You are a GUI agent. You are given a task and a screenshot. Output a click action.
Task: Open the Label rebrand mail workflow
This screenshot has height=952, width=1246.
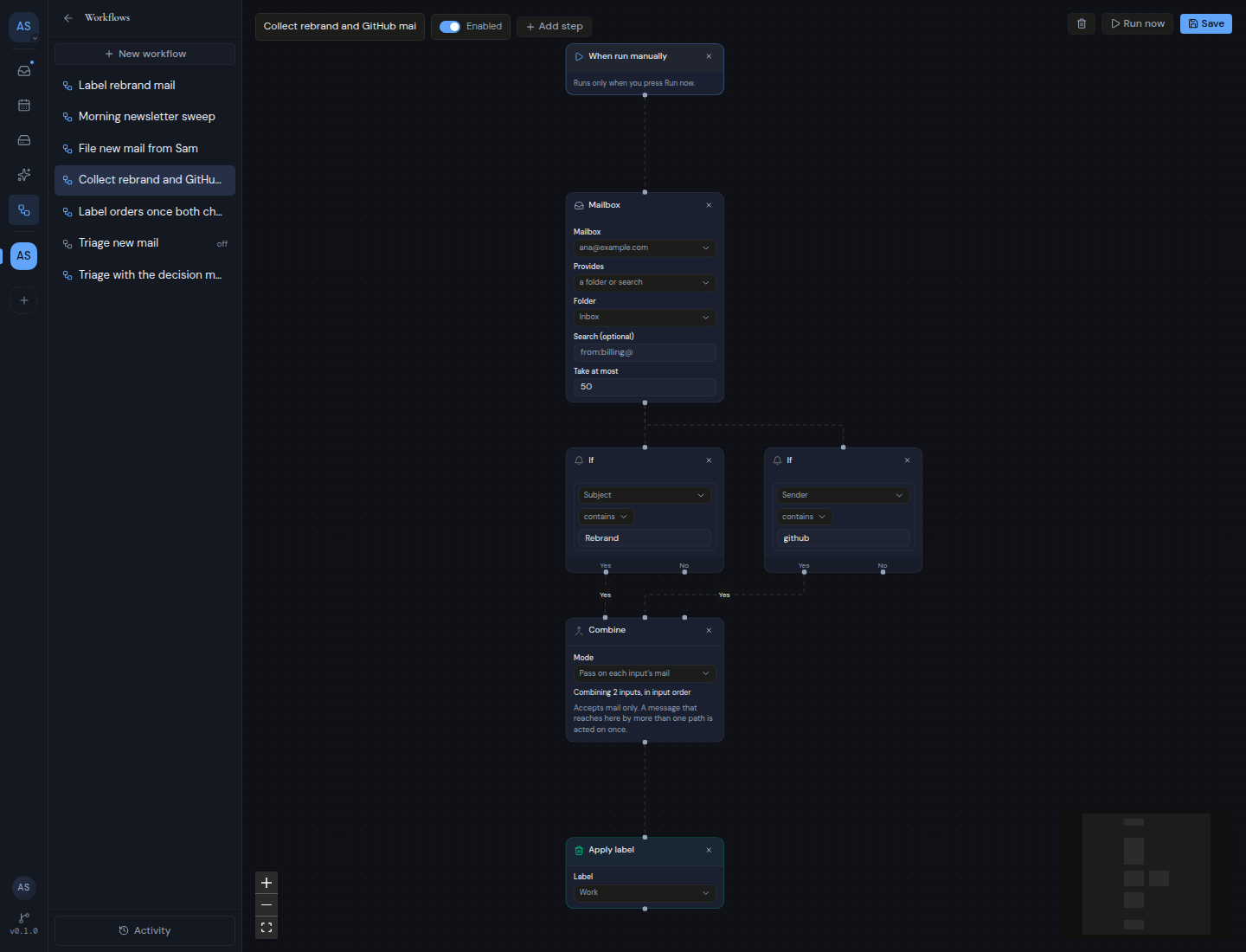point(145,86)
